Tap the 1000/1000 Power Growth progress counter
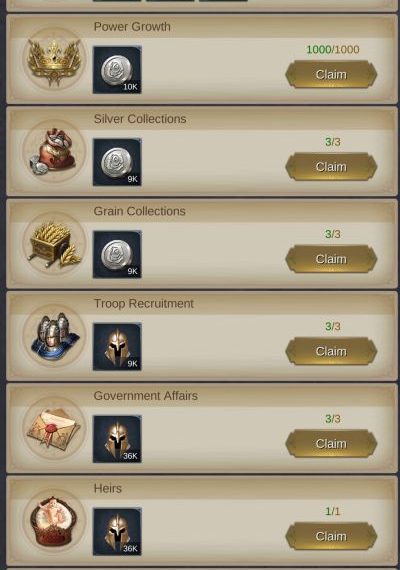The width and height of the screenshot is (400, 570). (333, 49)
